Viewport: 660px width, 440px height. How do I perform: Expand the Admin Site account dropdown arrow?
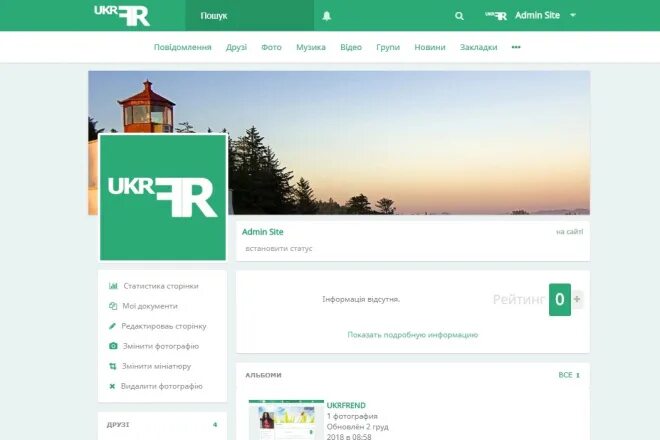pos(573,15)
